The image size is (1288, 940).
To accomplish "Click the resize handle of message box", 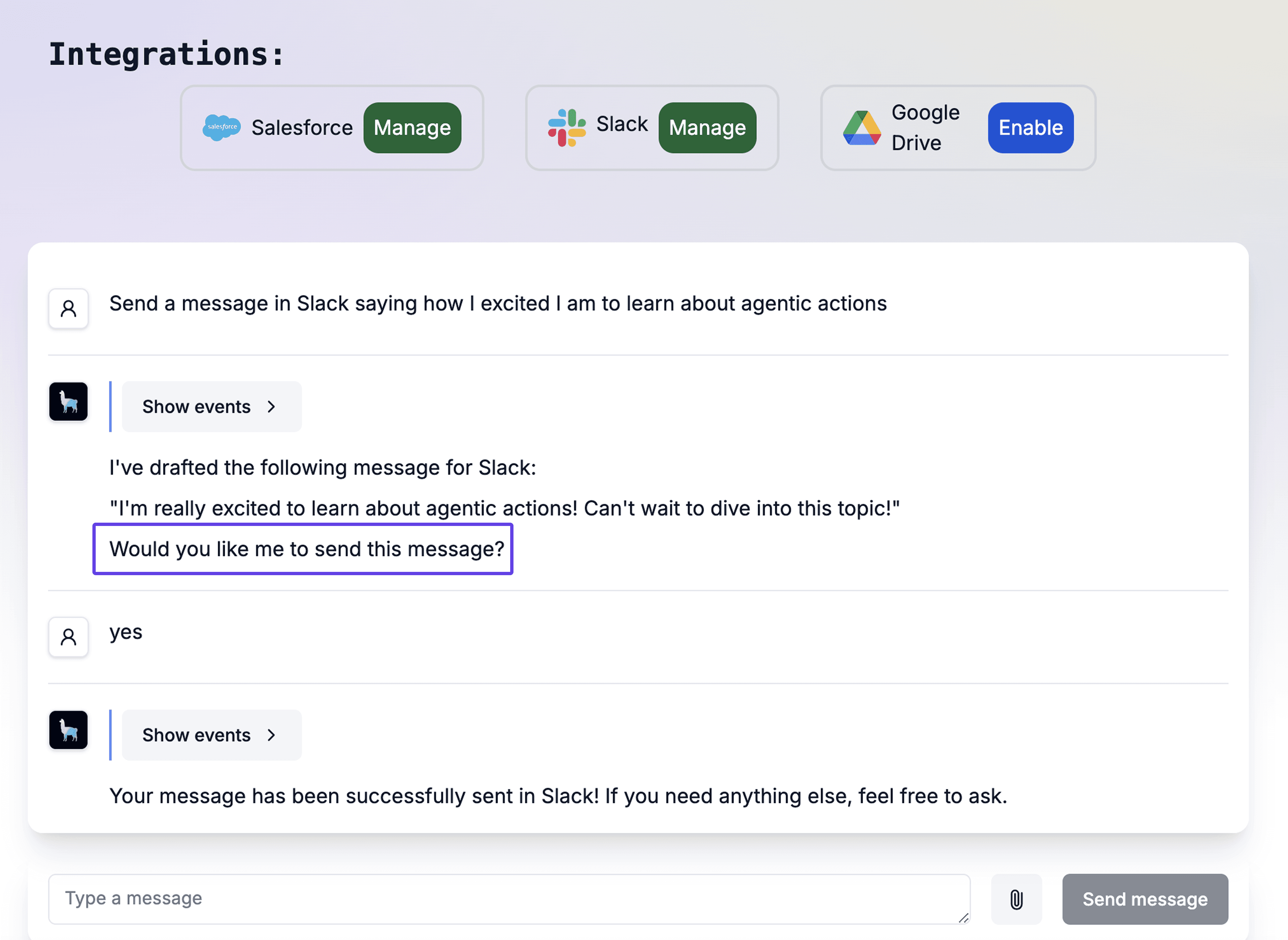I will tap(963, 918).
